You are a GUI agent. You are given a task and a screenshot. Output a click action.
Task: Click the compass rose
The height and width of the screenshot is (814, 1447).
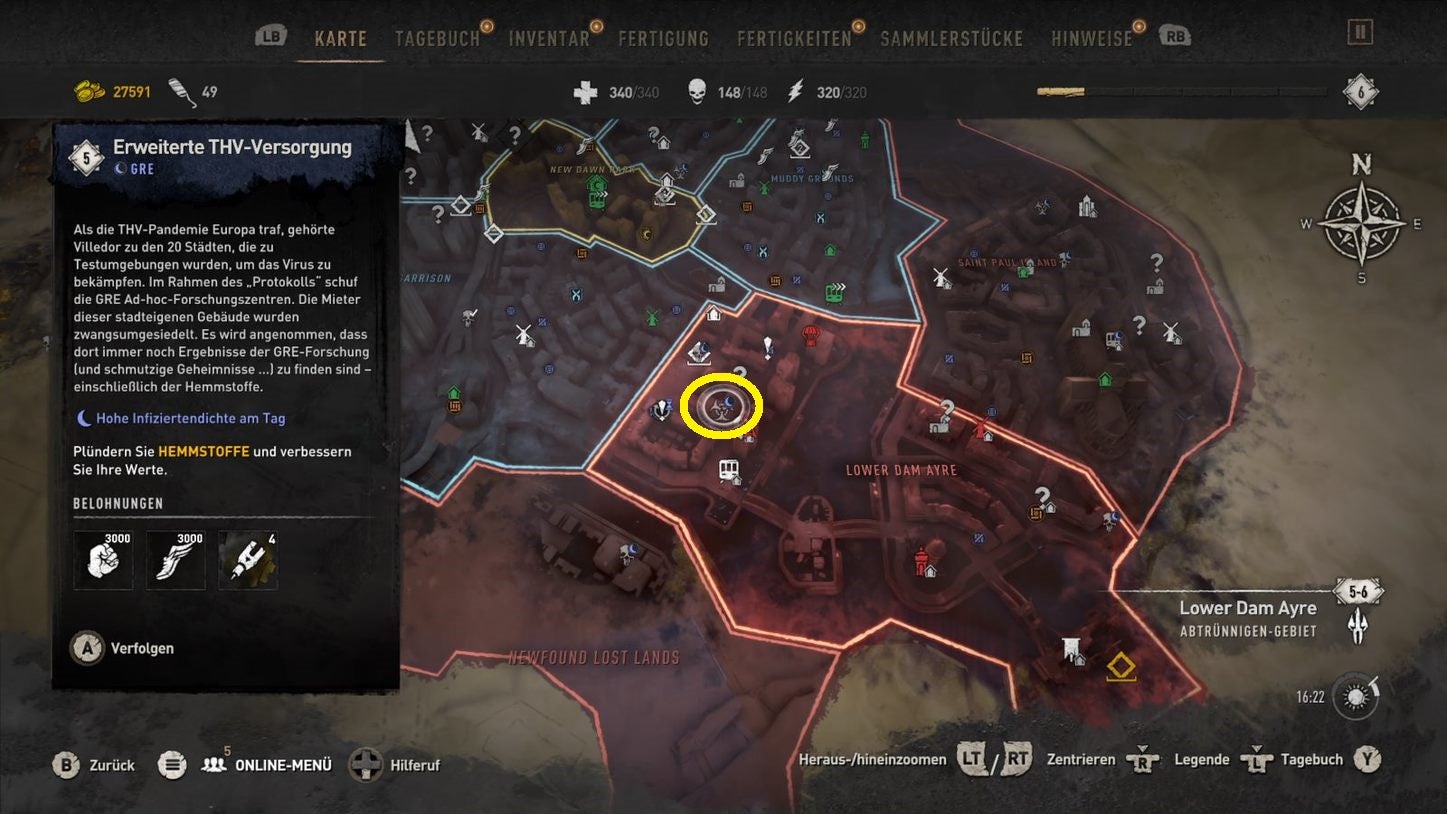[1361, 223]
